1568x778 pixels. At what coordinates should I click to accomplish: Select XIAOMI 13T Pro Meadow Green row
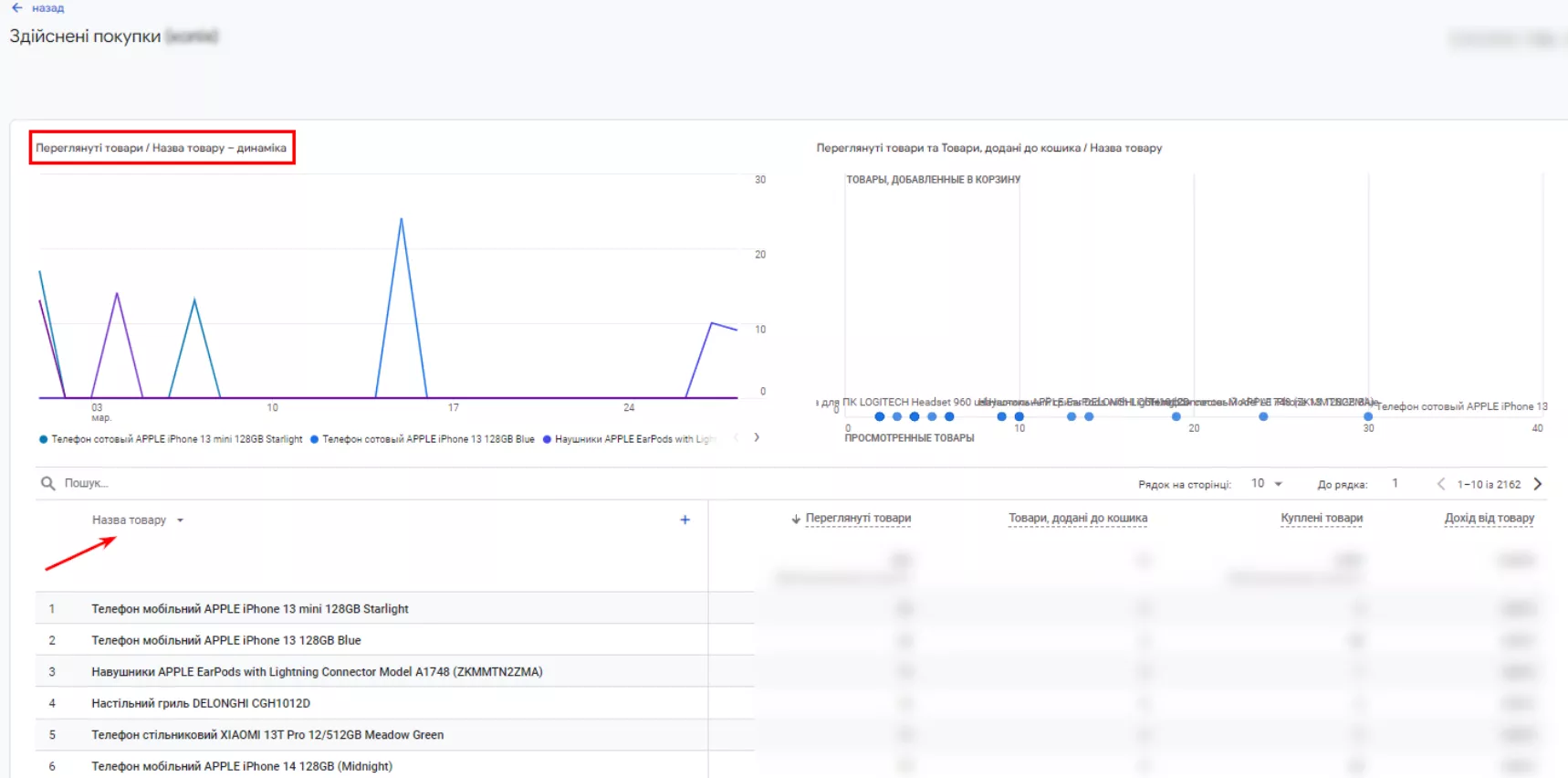tap(394, 735)
